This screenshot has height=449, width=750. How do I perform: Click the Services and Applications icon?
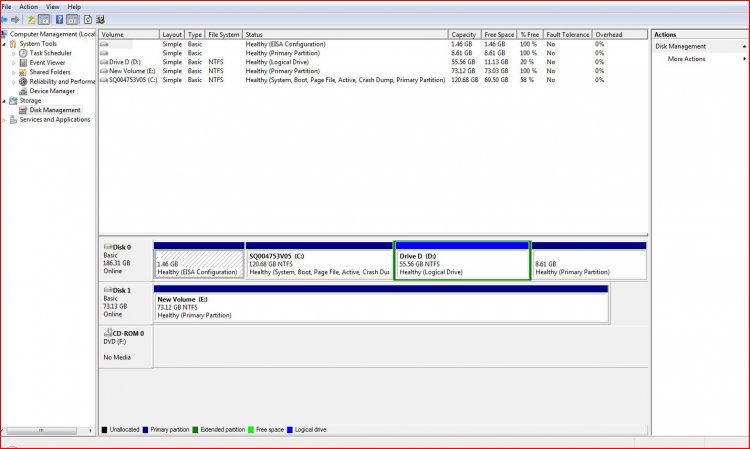[13, 120]
